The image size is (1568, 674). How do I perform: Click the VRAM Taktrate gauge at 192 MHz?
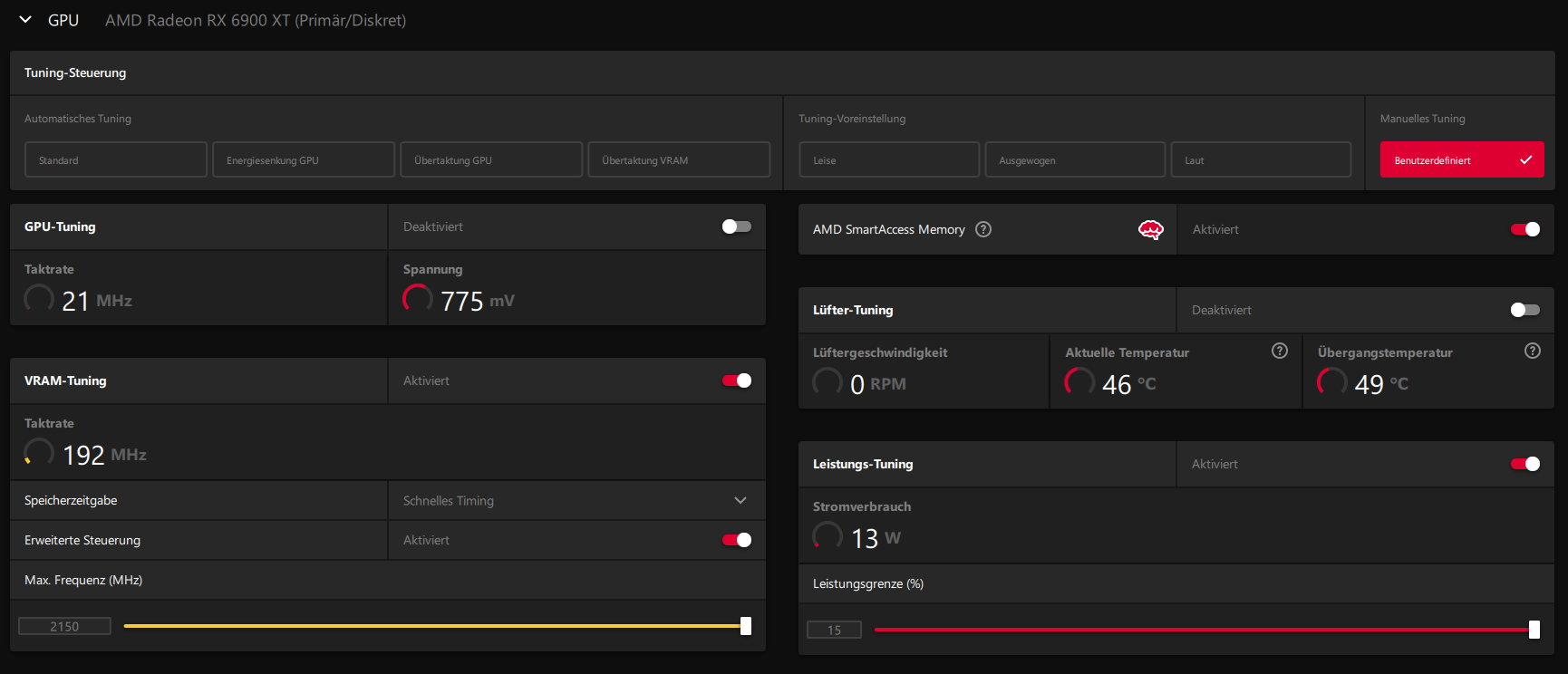39,453
